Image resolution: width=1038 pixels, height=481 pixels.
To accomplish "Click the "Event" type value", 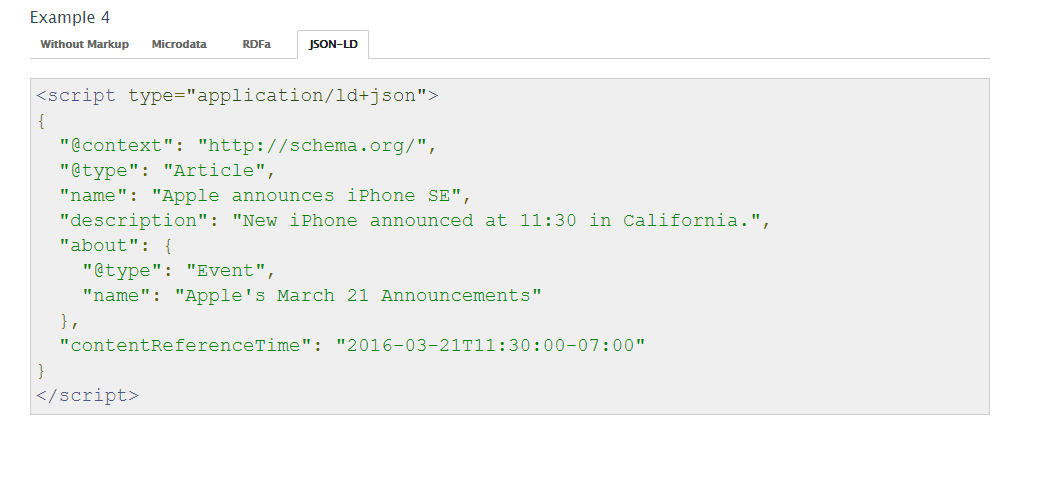I will (x=226, y=271).
